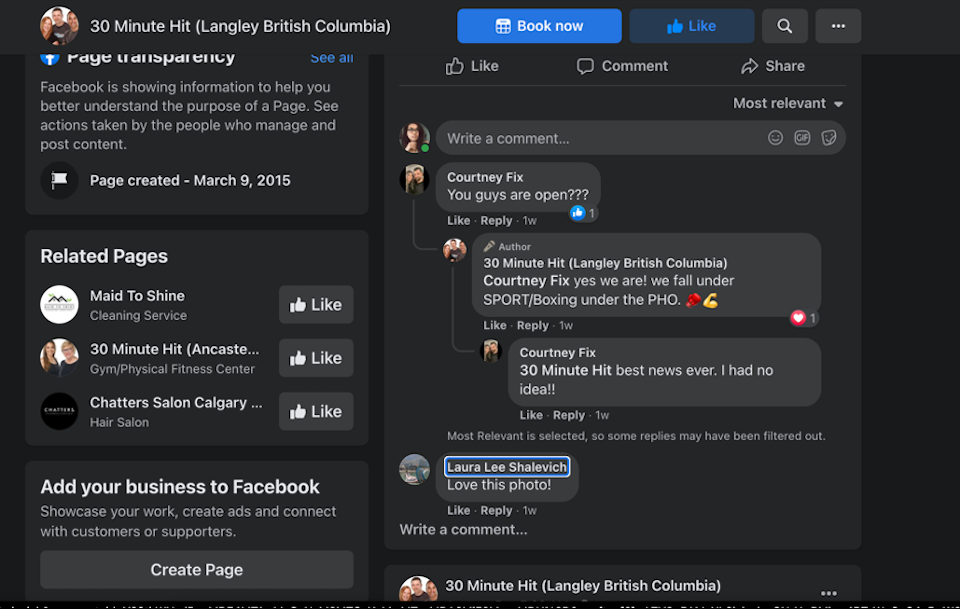The height and width of the screenshot is (609, 960).
Task: Open the 30 Minute Hit (Ancaste... page link
Action: coord(174,349)
